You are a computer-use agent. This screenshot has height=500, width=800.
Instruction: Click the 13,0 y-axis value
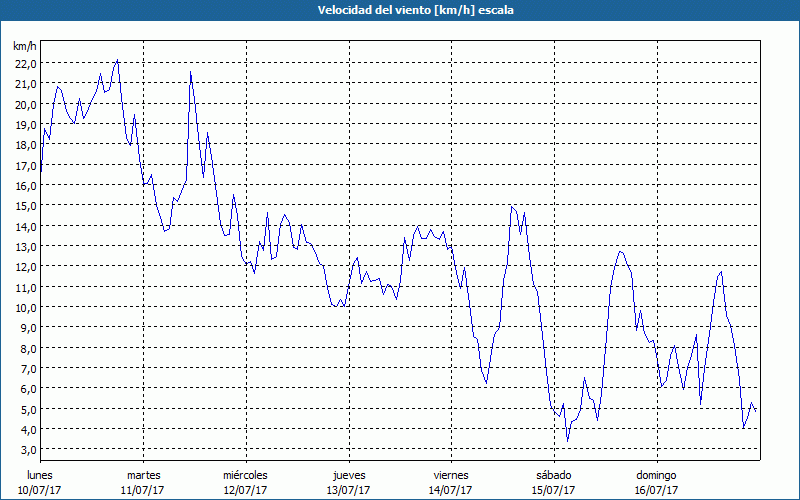(x=26, y=246)
